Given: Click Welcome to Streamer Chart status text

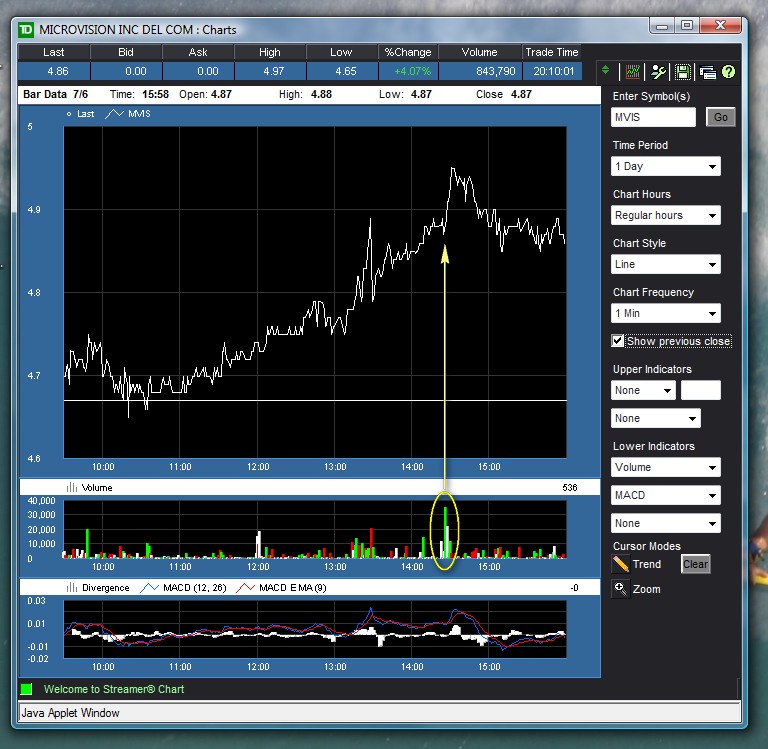Looking at the screenshot, I should coord(114,689).
